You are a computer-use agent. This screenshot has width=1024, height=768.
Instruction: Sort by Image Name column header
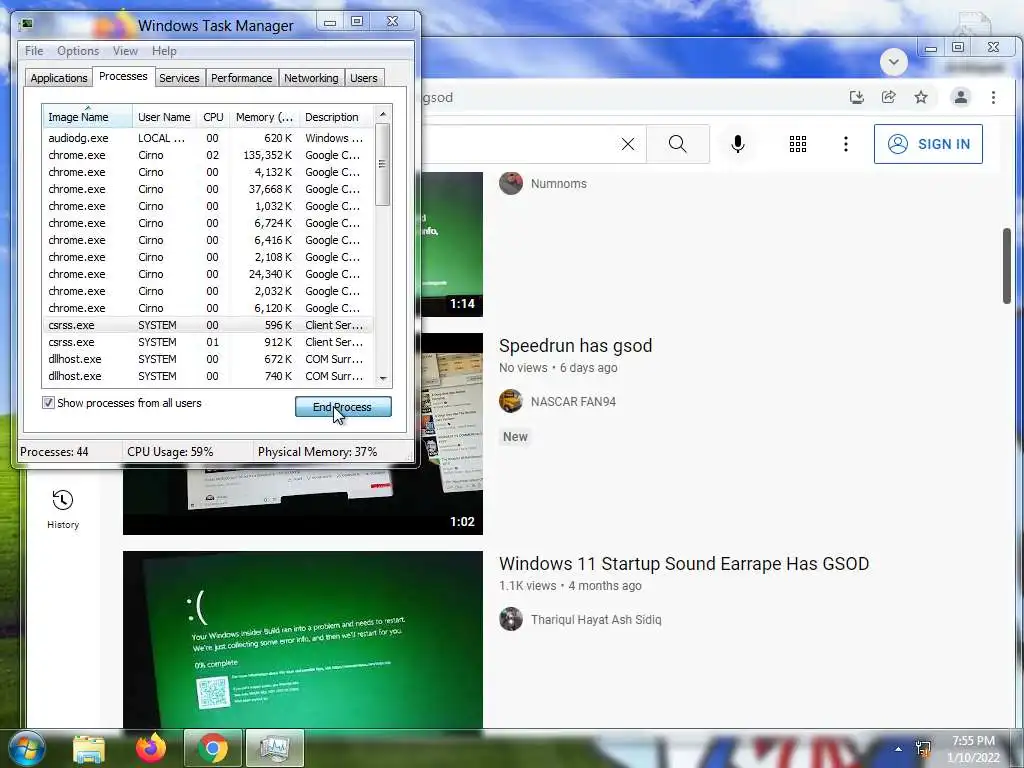(x=88, y=117)
